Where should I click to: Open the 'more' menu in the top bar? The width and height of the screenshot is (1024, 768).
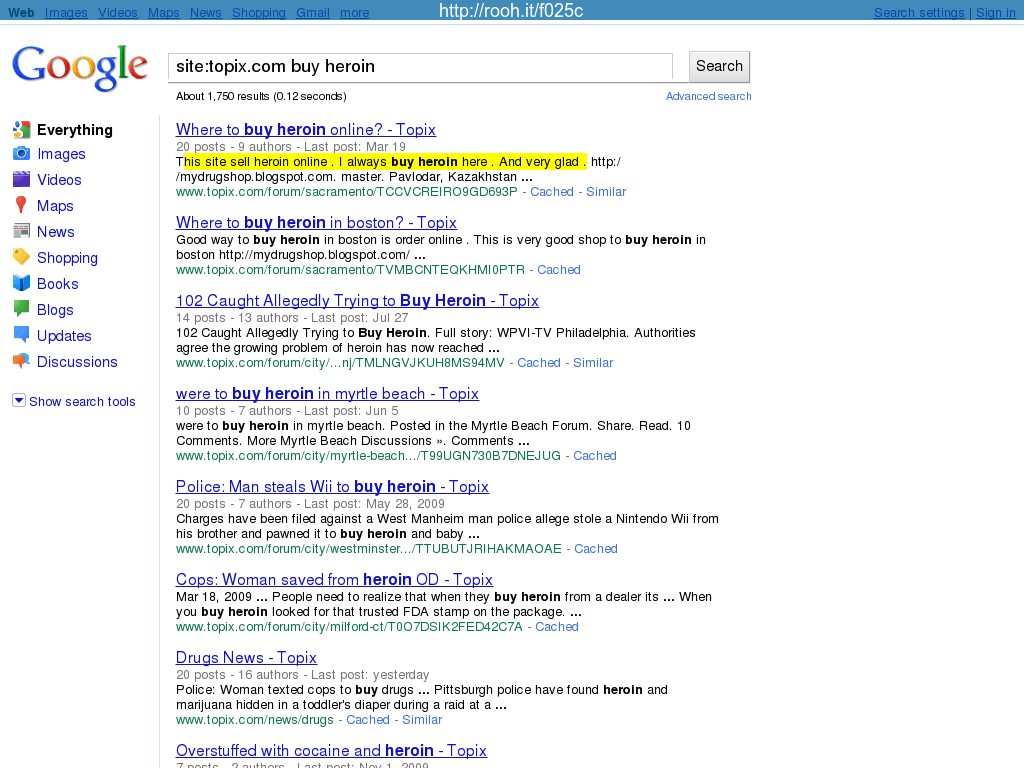tap(354, 13)
